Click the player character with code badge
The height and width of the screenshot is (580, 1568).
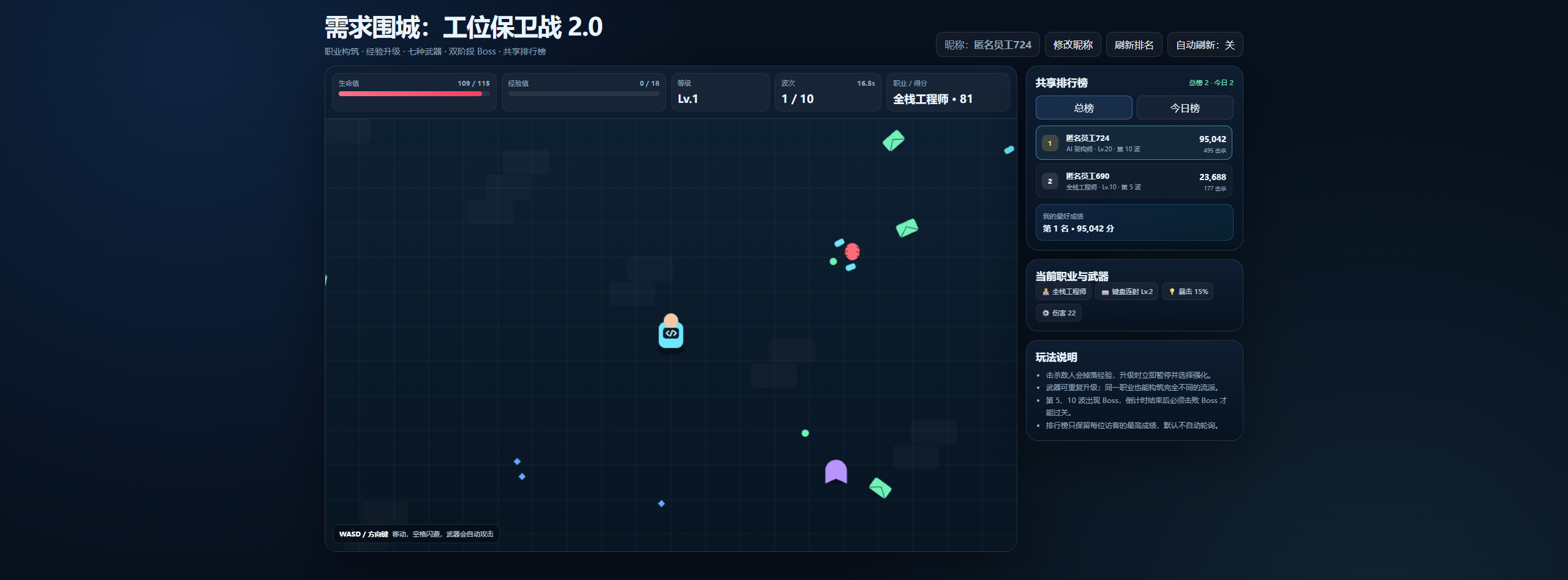671,331
